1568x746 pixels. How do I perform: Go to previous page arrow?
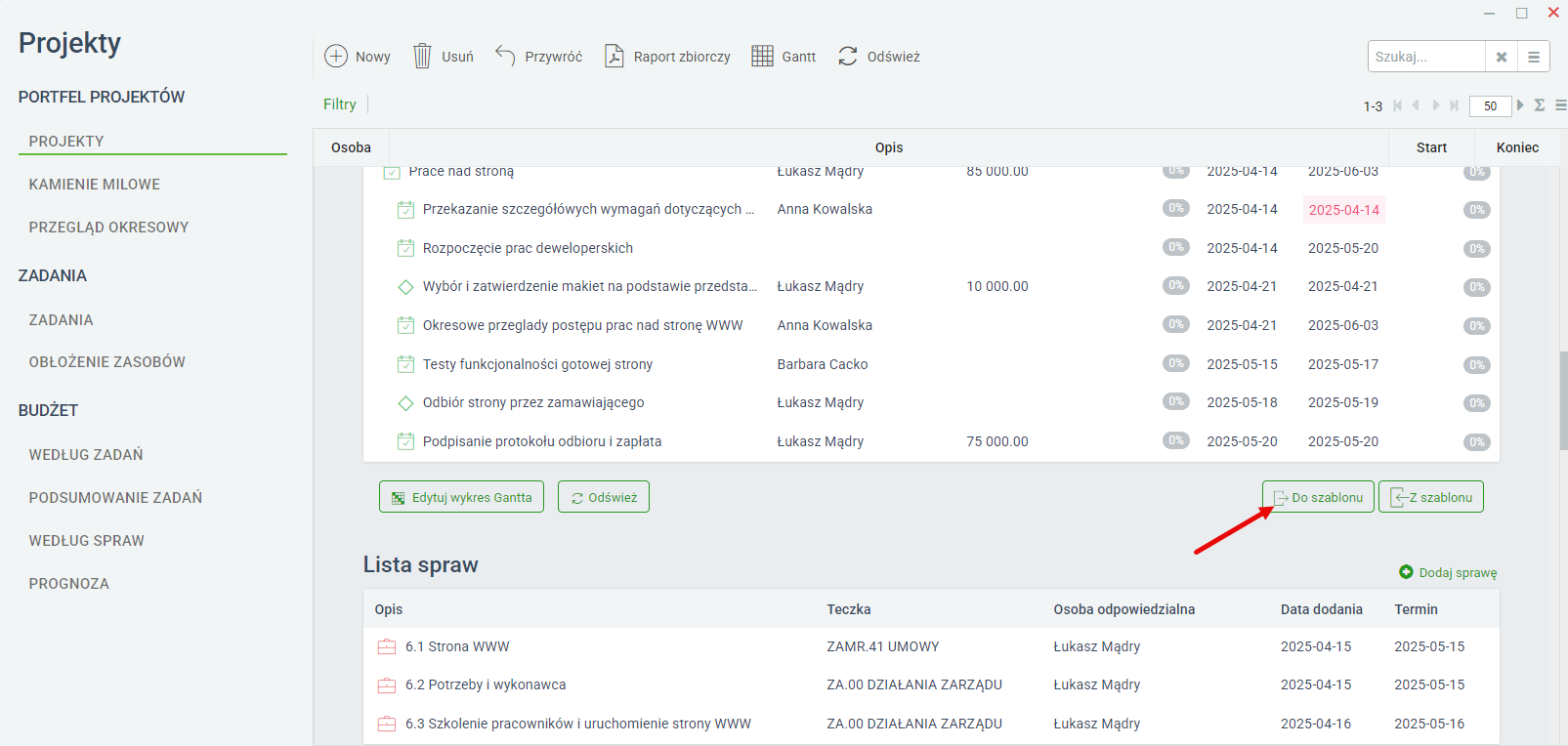tap(1416, 105)
